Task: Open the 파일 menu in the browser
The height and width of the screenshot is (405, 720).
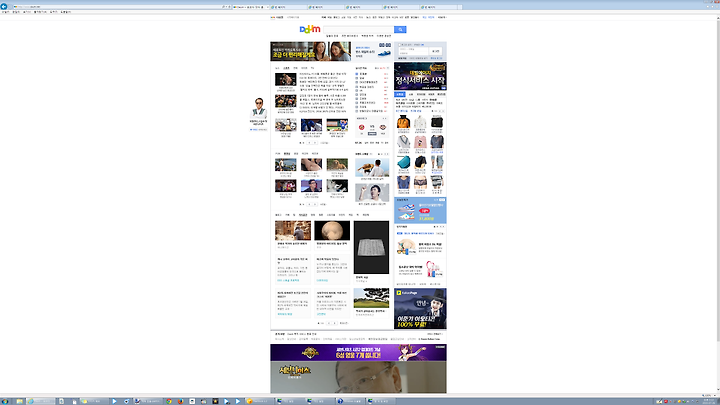Action: click(x=5, y=12)
